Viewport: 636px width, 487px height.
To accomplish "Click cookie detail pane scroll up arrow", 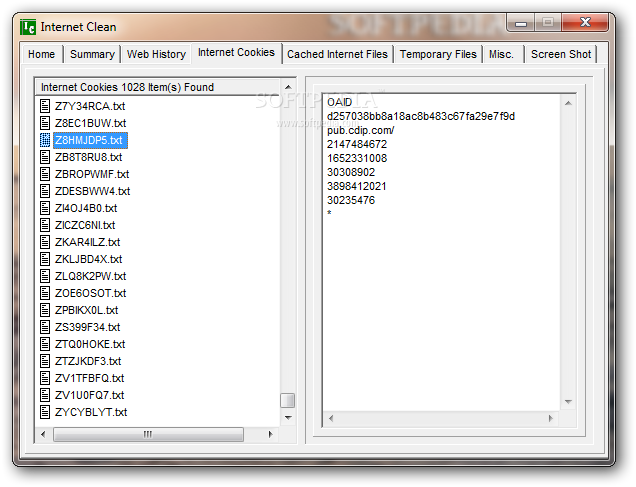I will 568,103.
